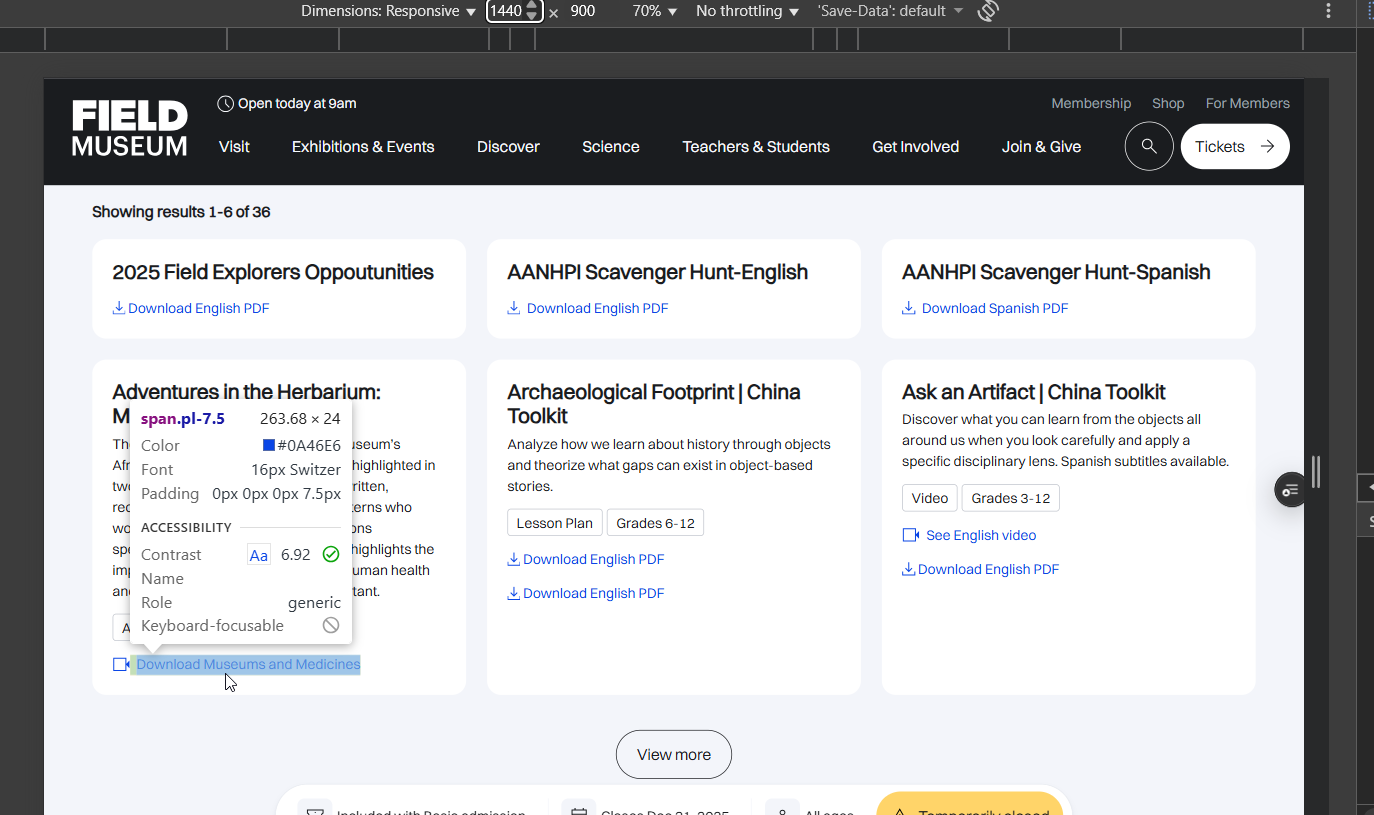The height and width of the screenshot is (815, 1374).
Task: Open the For Members link
Action: point(1248,103)
